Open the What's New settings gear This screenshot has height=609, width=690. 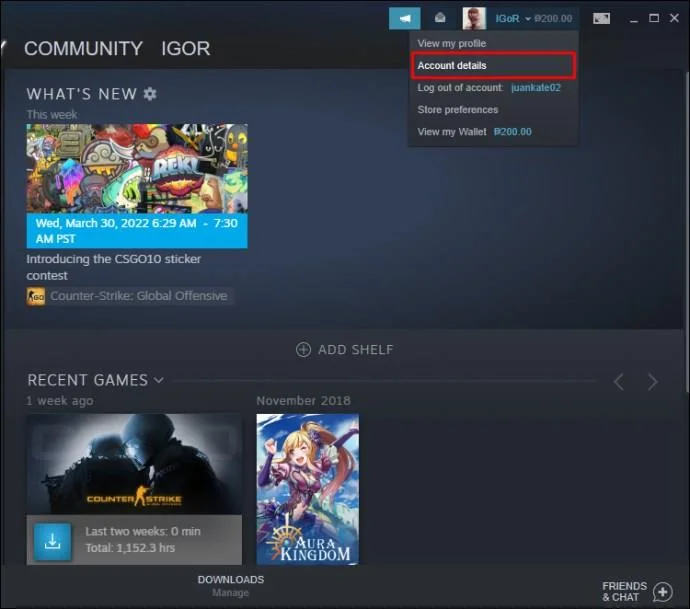point(150,94)
